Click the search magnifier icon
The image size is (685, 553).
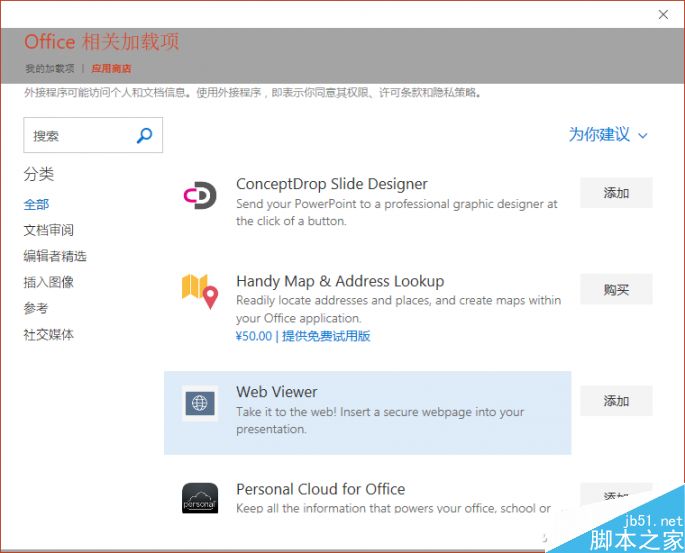tap(145, 135)
